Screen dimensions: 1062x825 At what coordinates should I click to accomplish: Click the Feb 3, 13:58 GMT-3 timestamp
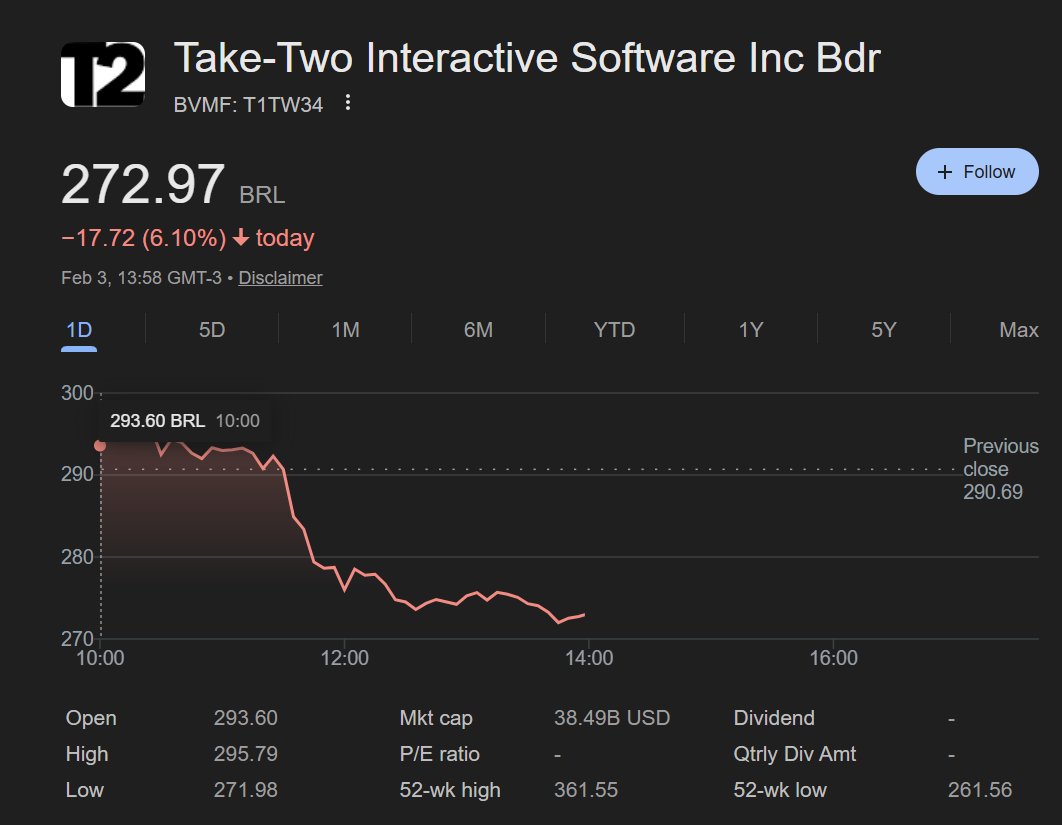pyautogui.click(x=141, y=278)
